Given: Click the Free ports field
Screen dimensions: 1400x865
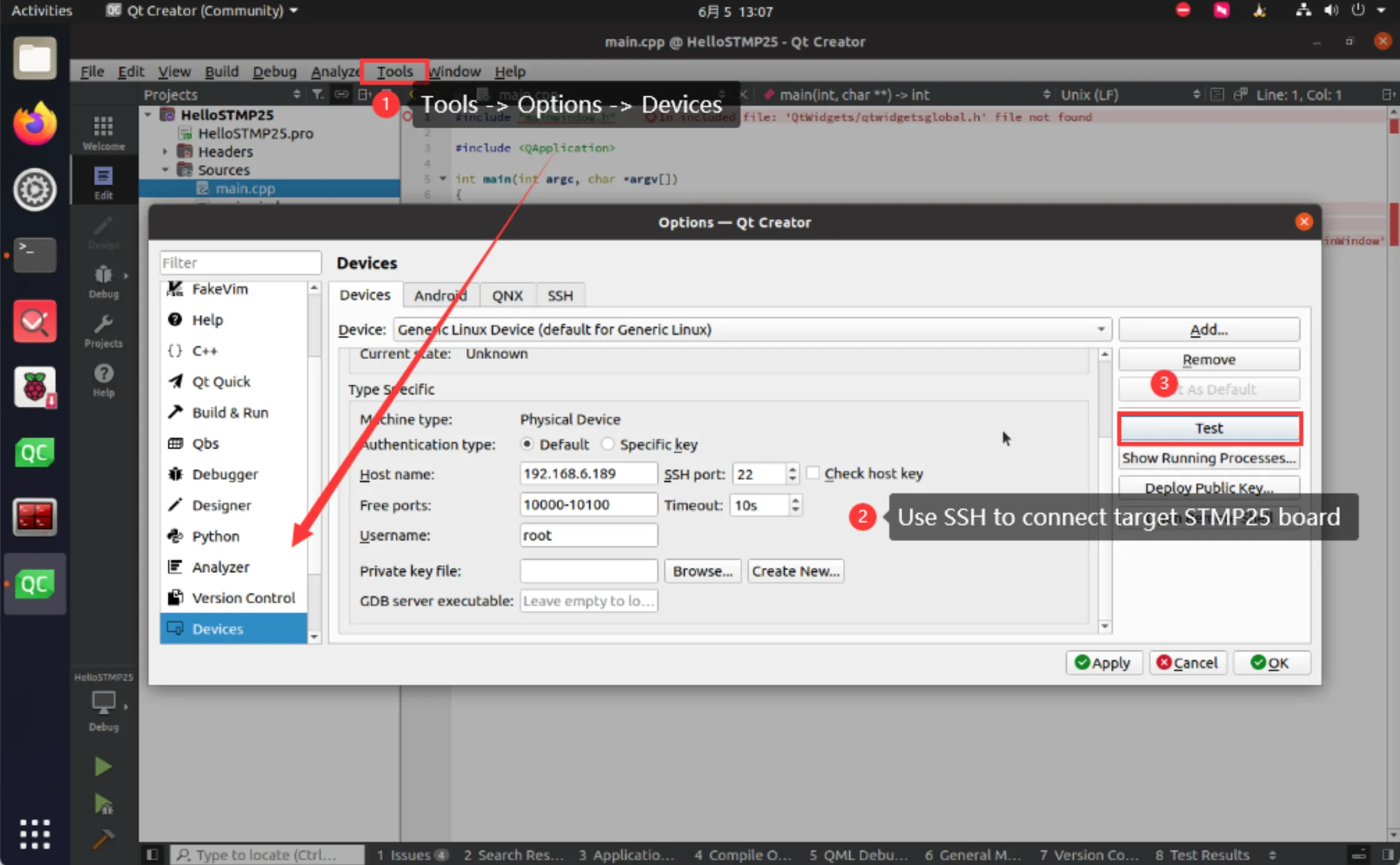Looking at the screenshot, I should pyautogui.click(x=588, y=504).
